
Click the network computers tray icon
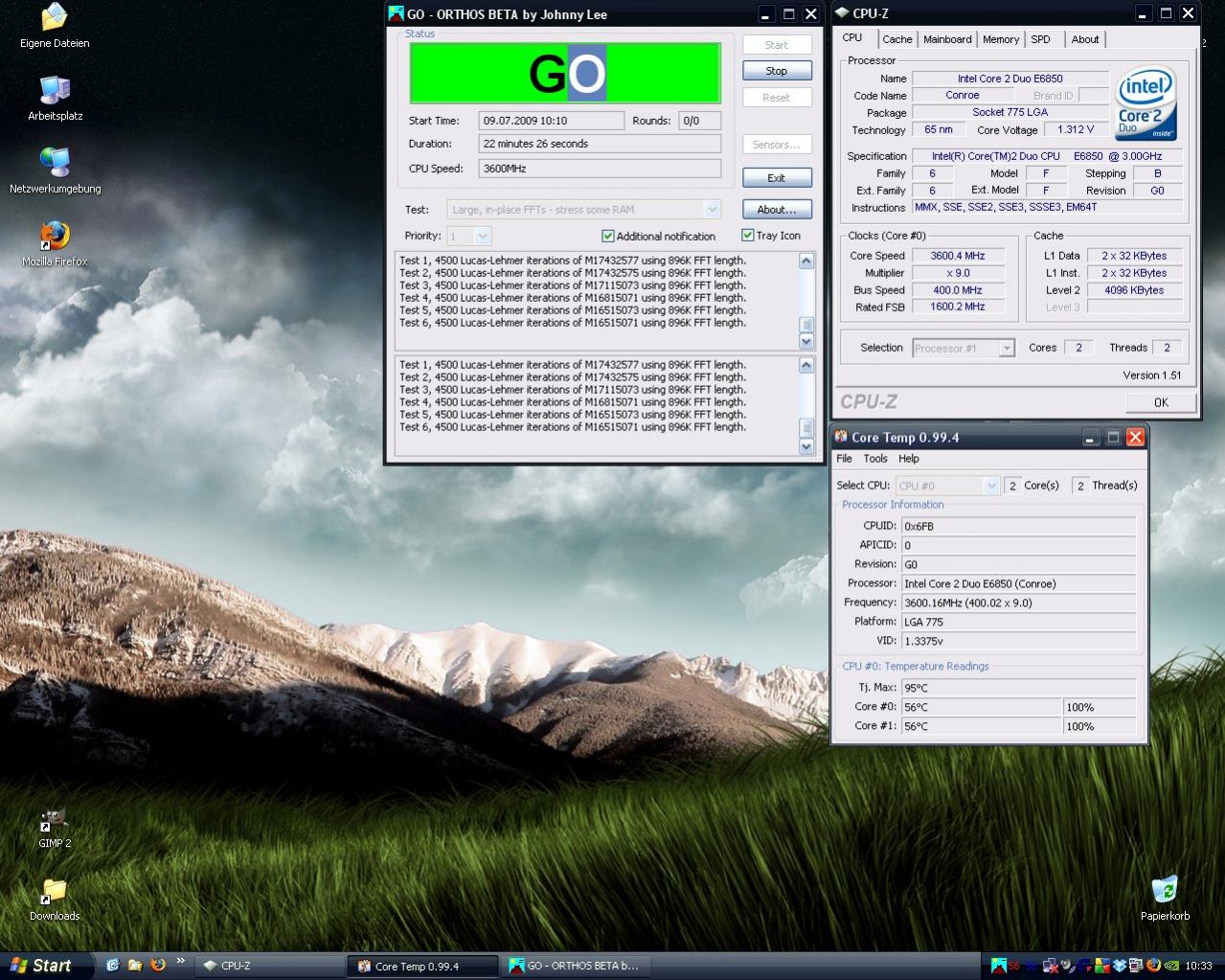[x=1135, y=966]
